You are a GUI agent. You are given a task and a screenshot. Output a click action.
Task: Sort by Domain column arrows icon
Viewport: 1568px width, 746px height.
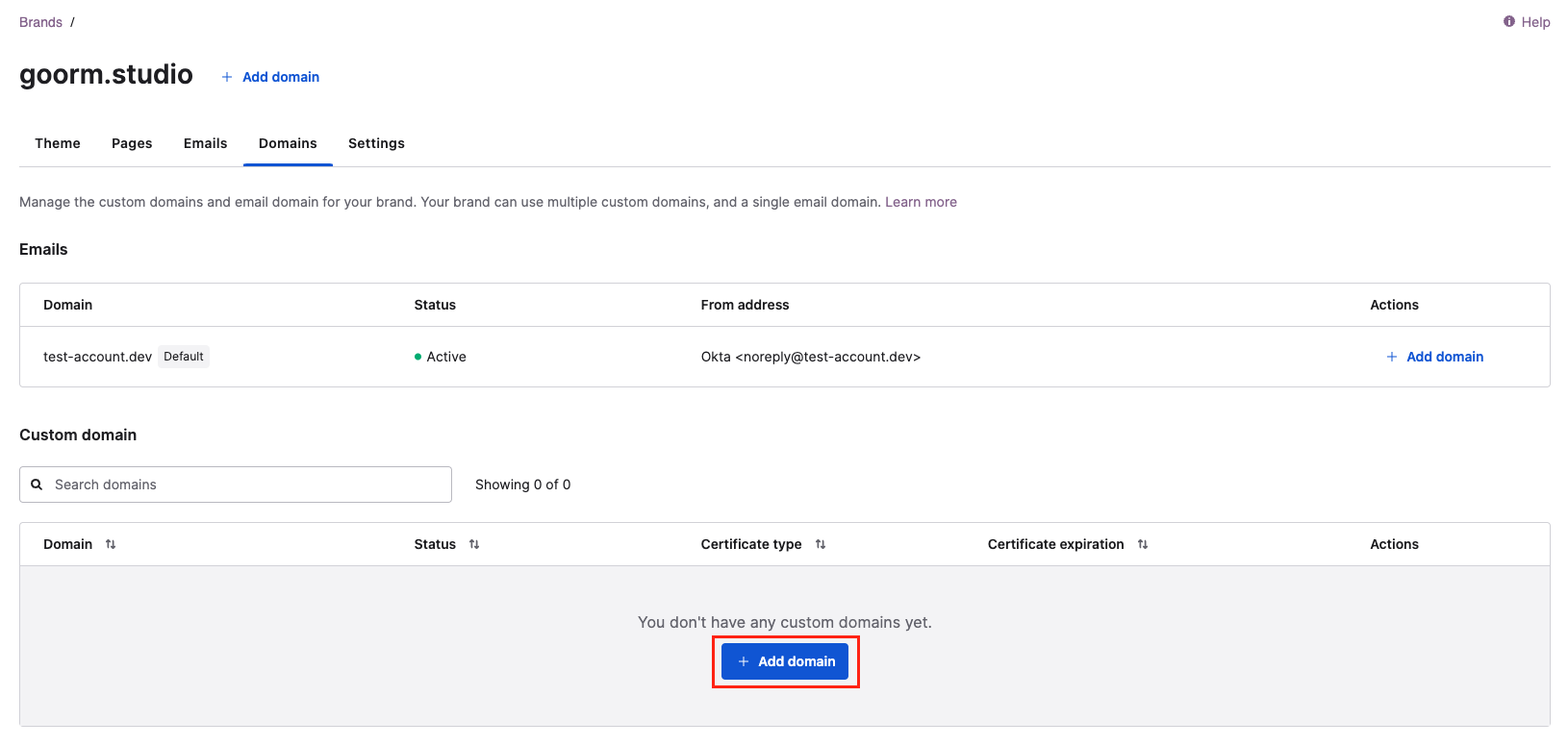point(111,544)
